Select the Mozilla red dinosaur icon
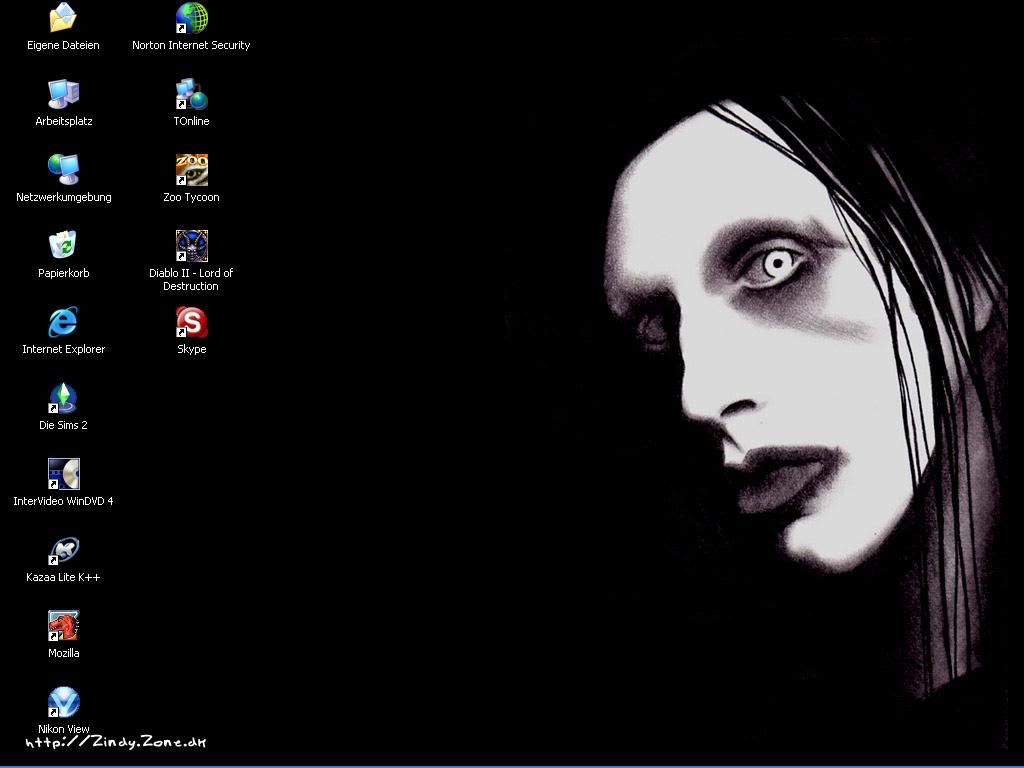 coord(63,626)
